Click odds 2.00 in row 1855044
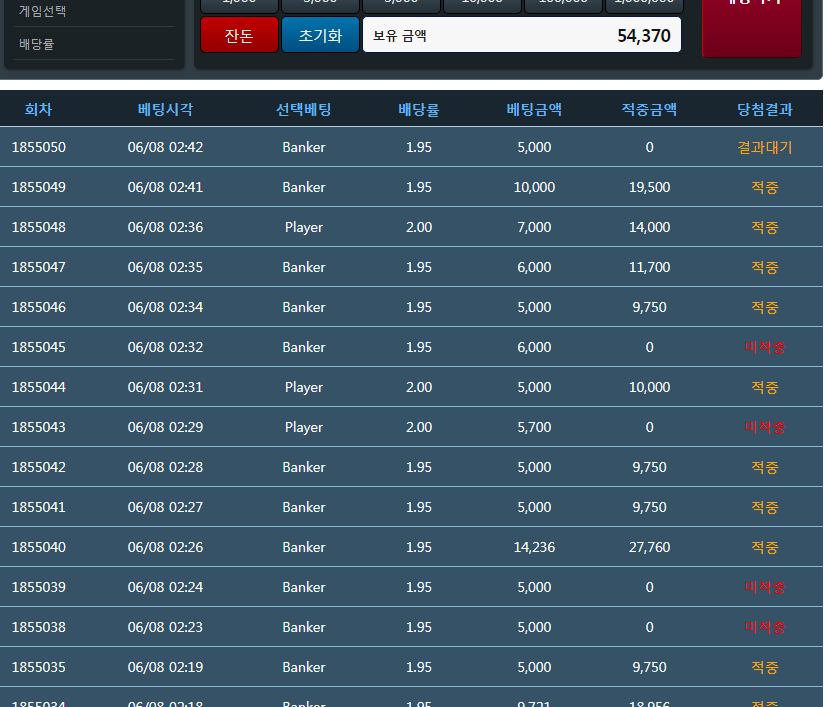The width and height of the screenshot is (827, 707). pos(419,387)
